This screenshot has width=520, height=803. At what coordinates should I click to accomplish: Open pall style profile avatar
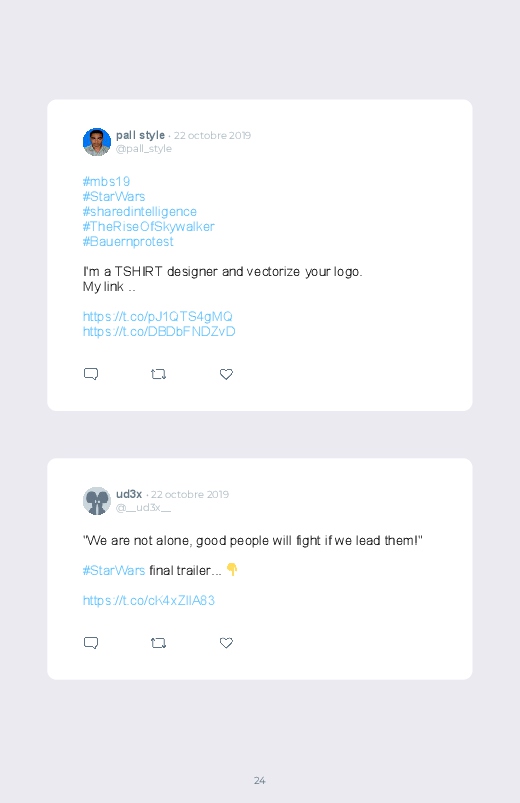(97, 142)
